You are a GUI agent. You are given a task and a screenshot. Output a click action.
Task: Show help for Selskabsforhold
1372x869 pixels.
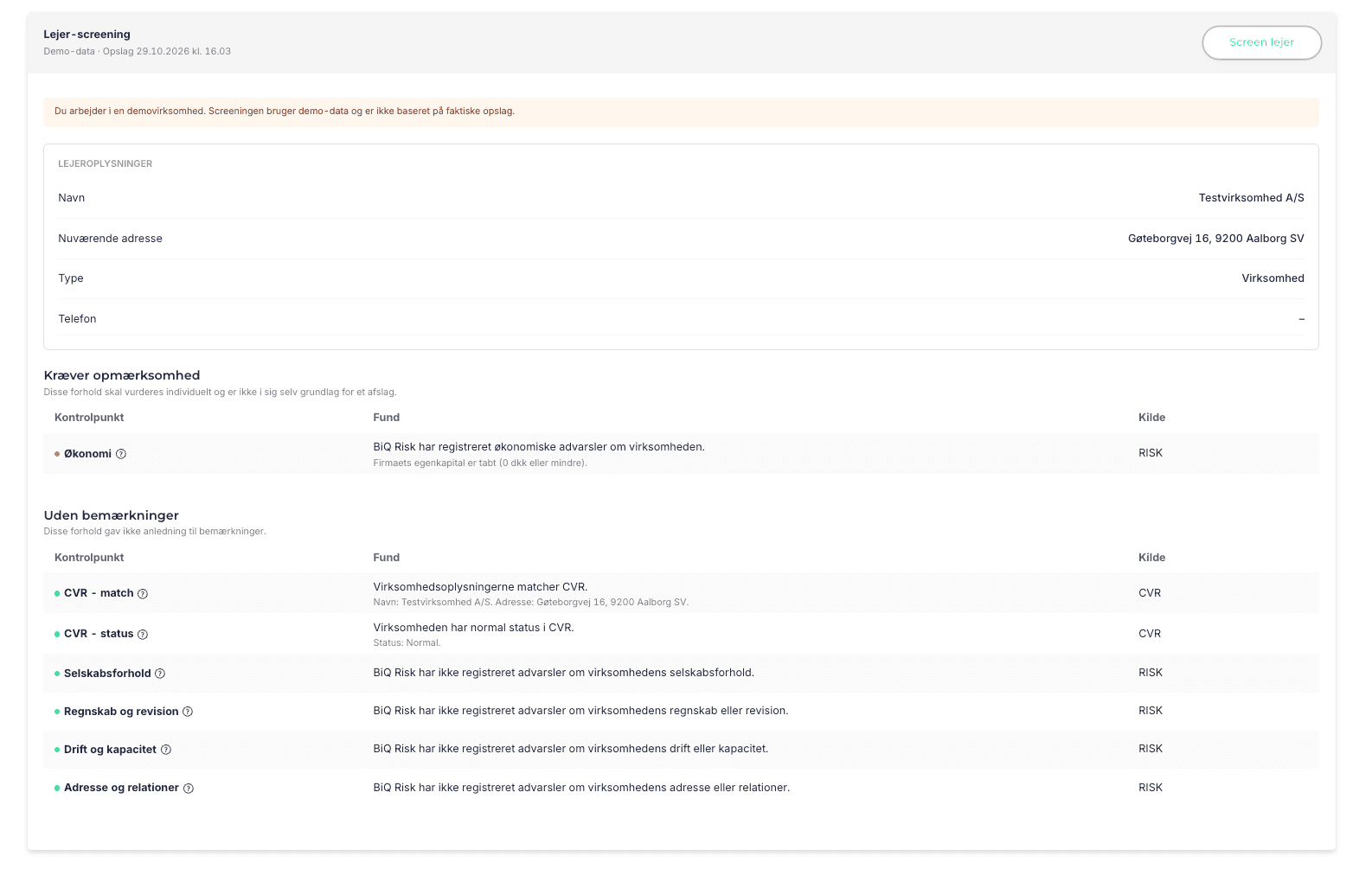point(160,674)
